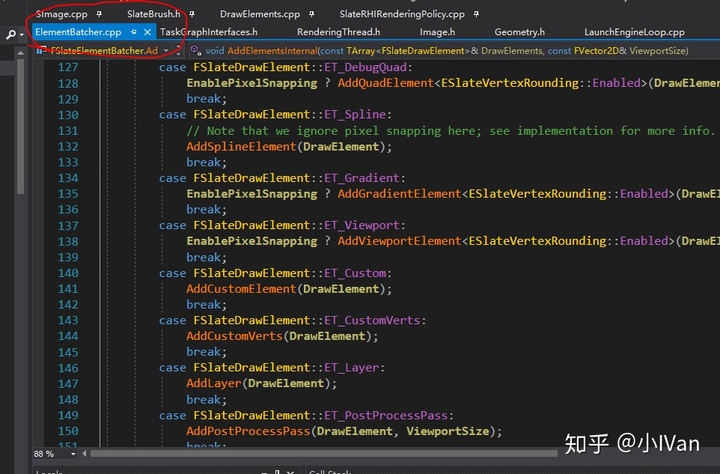
Task: Click ET_Gradient on line 134
Action: coord(362,178)
